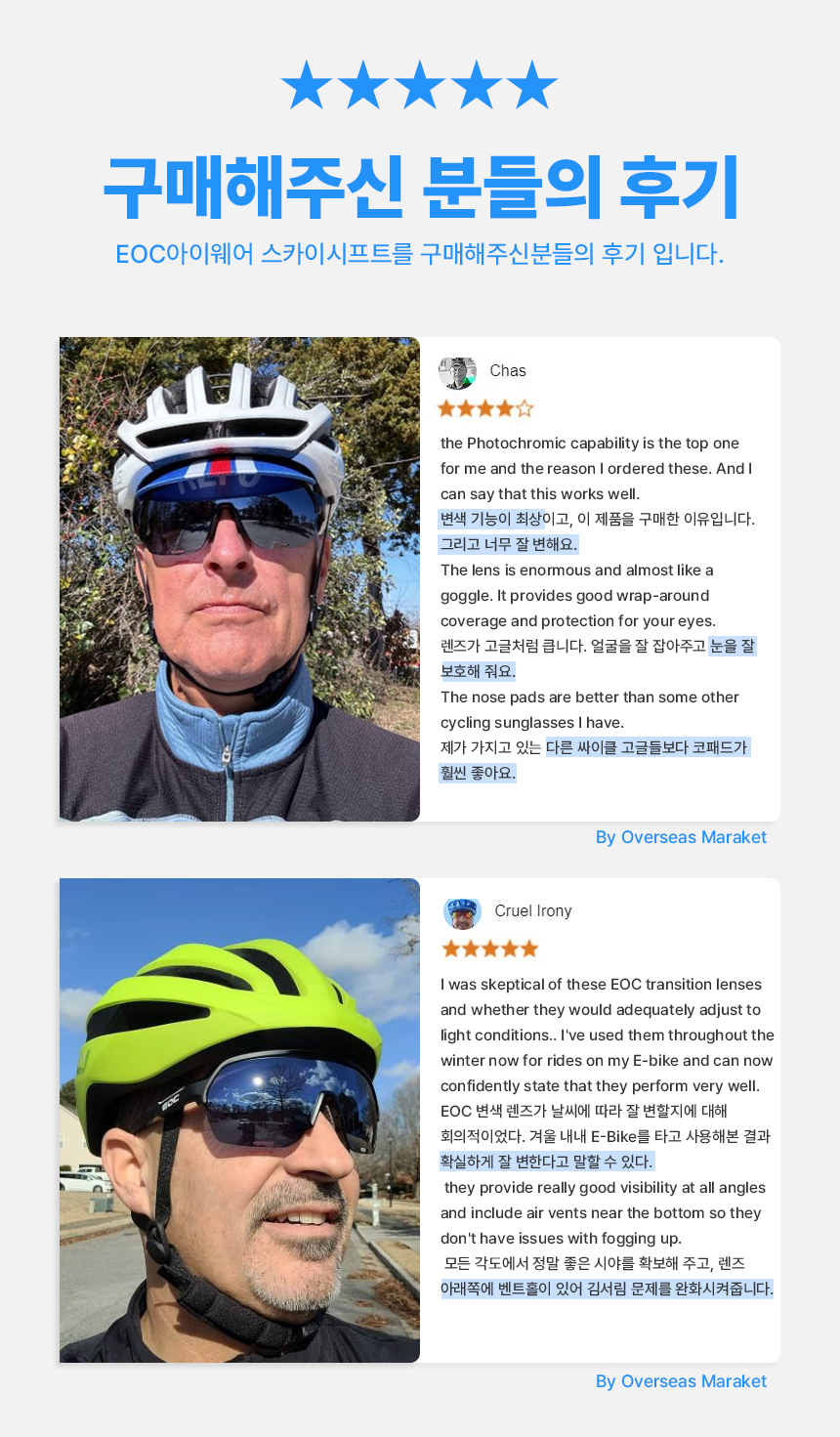Click By Overseas Maraket under first review

(681, 837)
